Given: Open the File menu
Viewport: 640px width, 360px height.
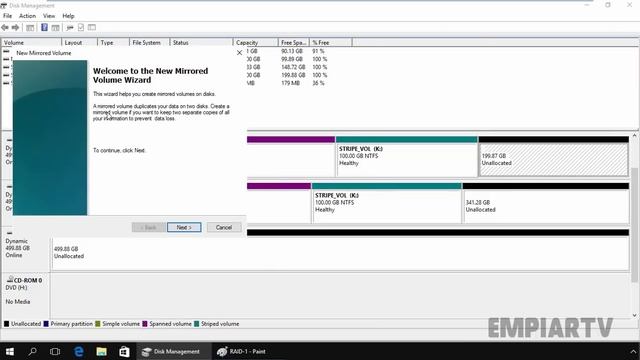Looking at the screenshot, I should tap(7, 16).
